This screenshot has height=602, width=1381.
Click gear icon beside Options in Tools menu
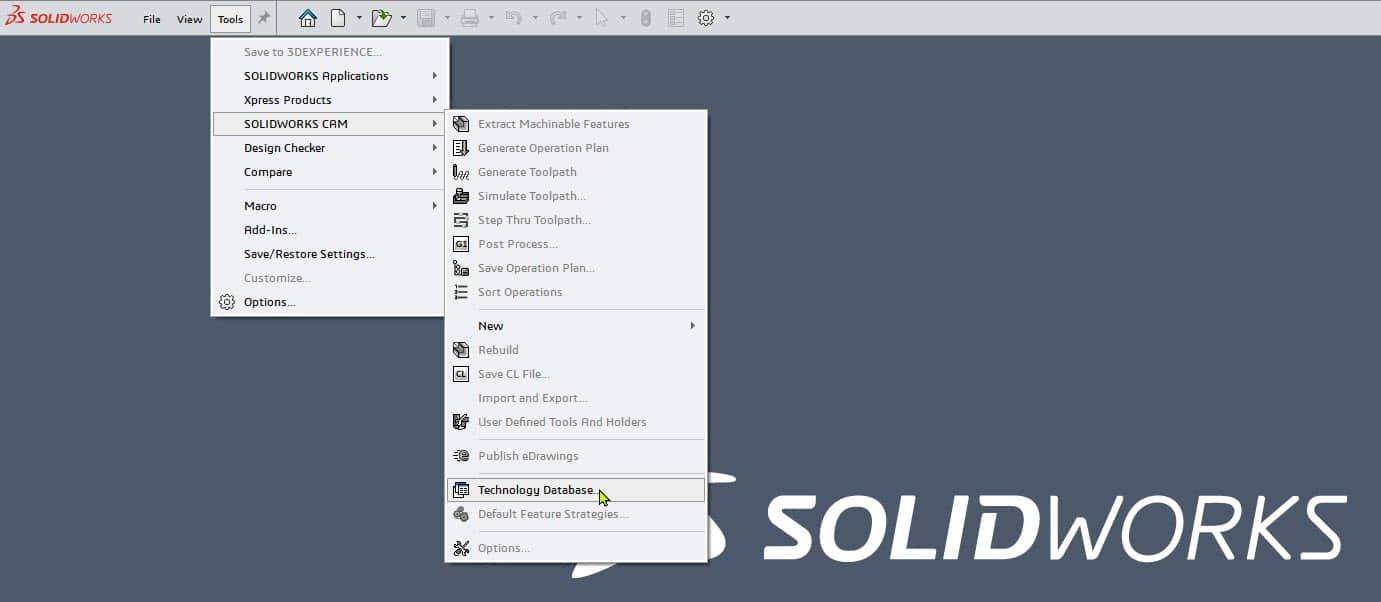(227, 302)
